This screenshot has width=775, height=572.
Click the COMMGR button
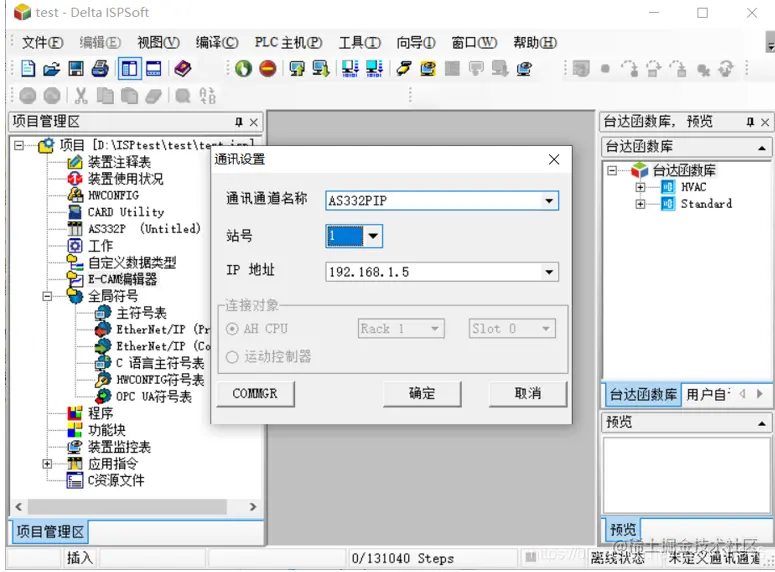coord(255,394)
